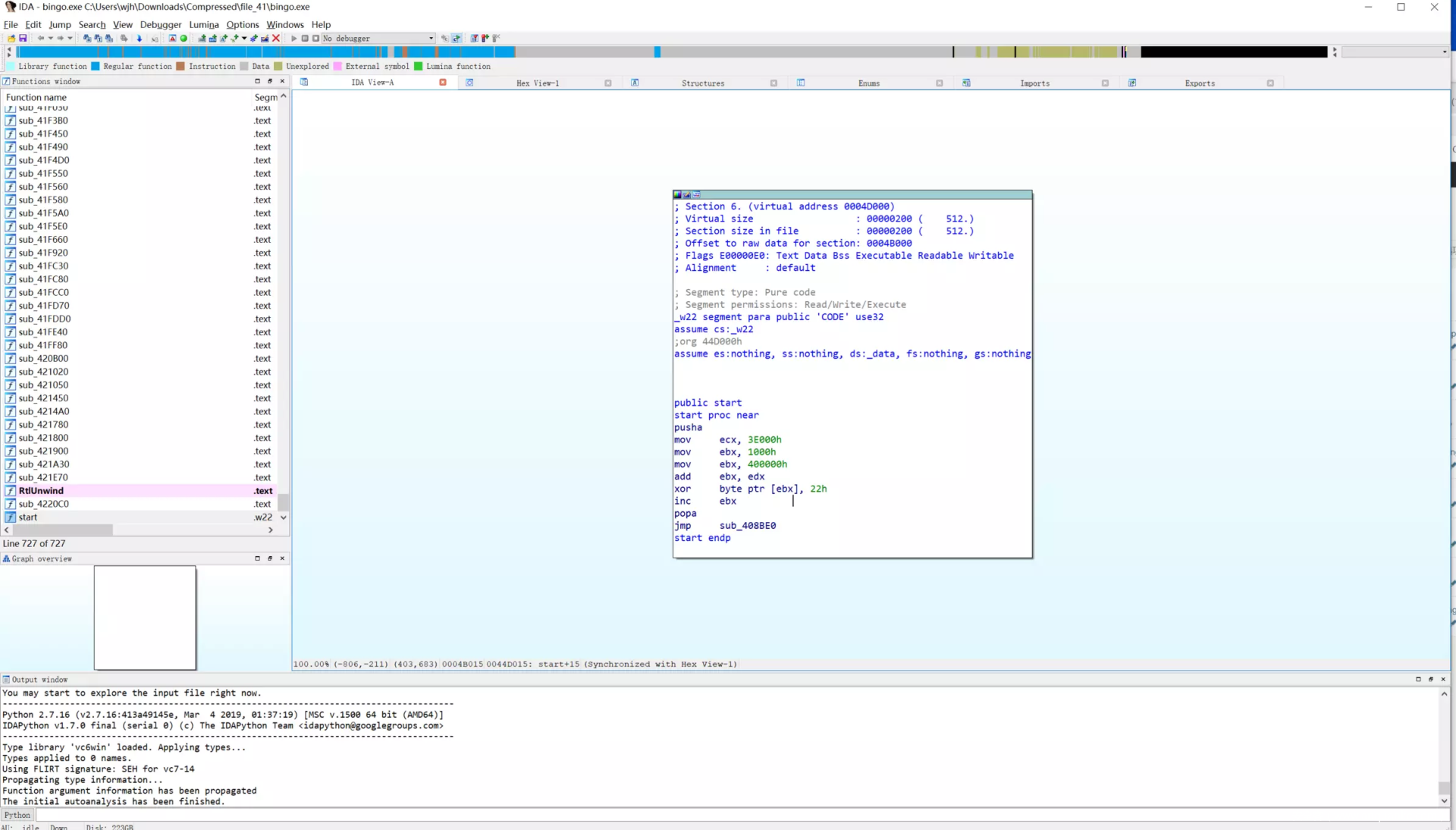Switch to the Hex View-1 tab
Screen dimensions: 1456x830
point(537,83)
